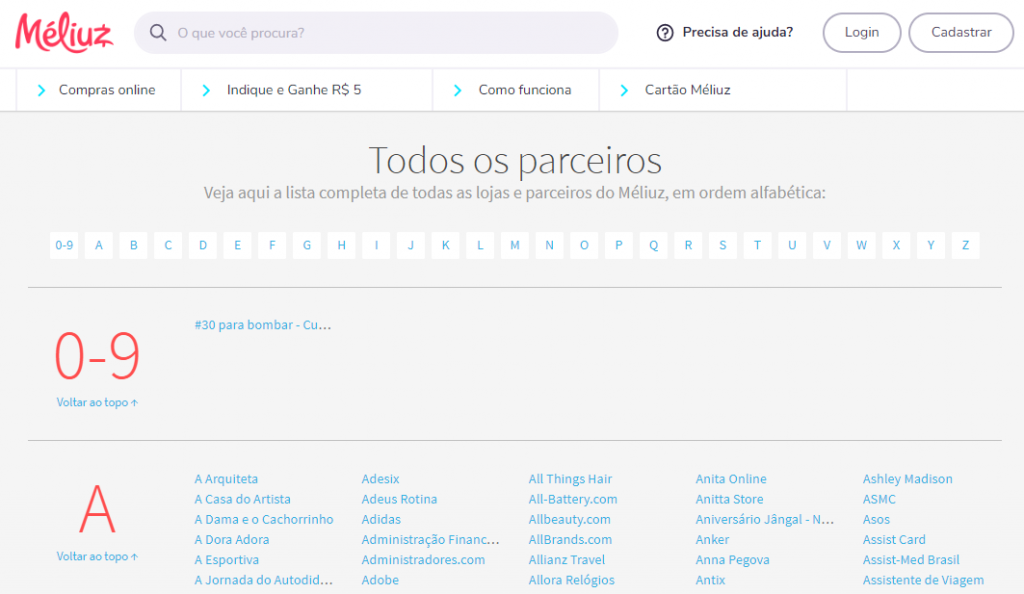
Task: Jump to letter W in index
Action: click(861, 245)
